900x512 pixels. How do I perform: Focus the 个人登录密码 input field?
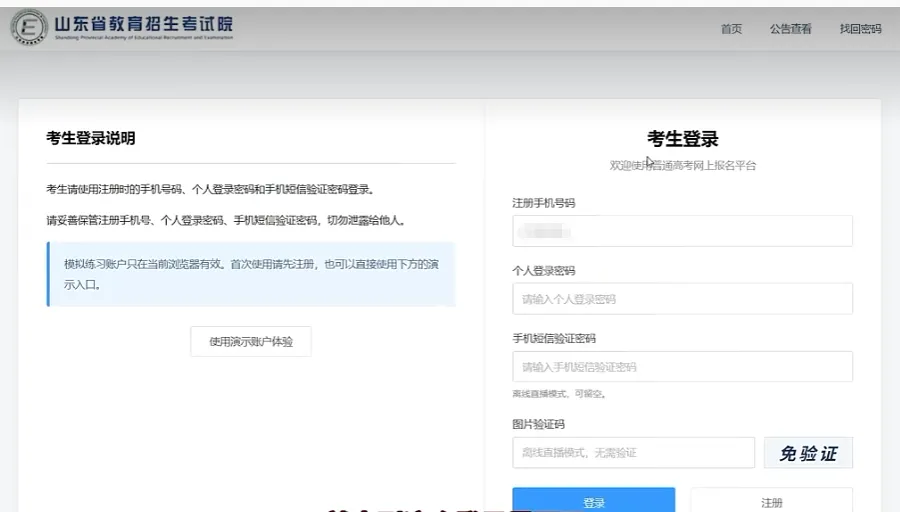(682, 299)
